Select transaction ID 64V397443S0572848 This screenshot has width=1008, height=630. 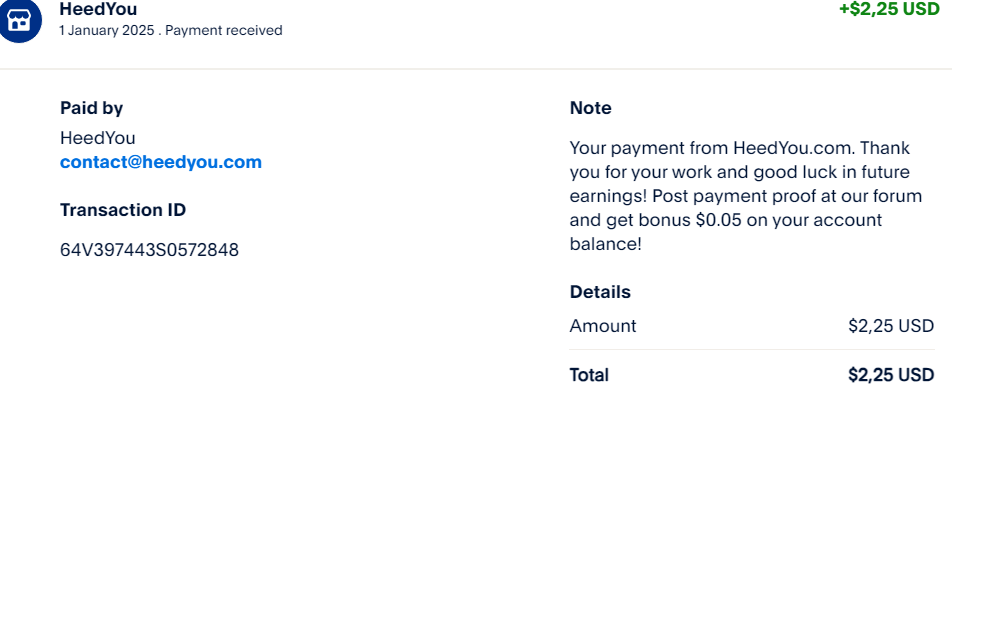[149, 250]
